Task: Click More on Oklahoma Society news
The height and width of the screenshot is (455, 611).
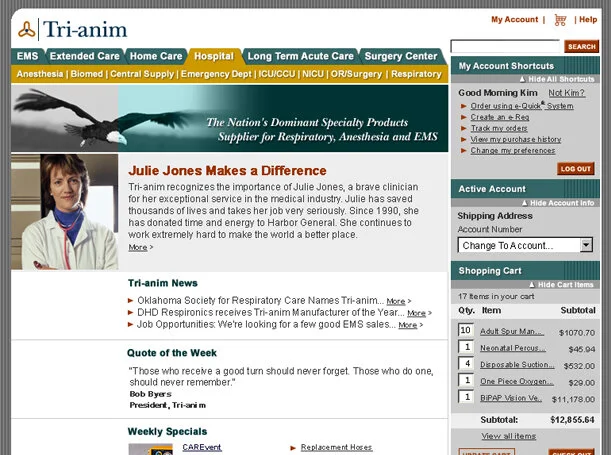Action: pyautogui.click(x=396, y=301)
